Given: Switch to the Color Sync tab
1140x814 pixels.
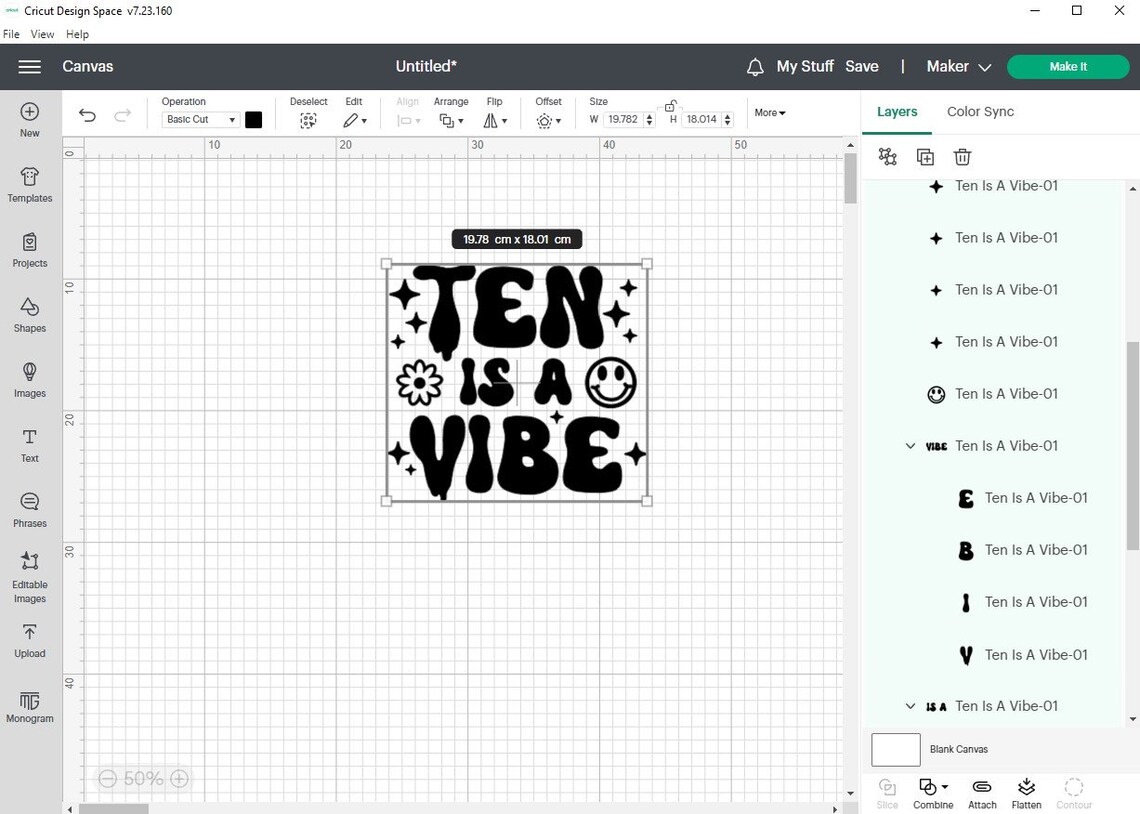Looking at the screenshot, I should [980, 111].
